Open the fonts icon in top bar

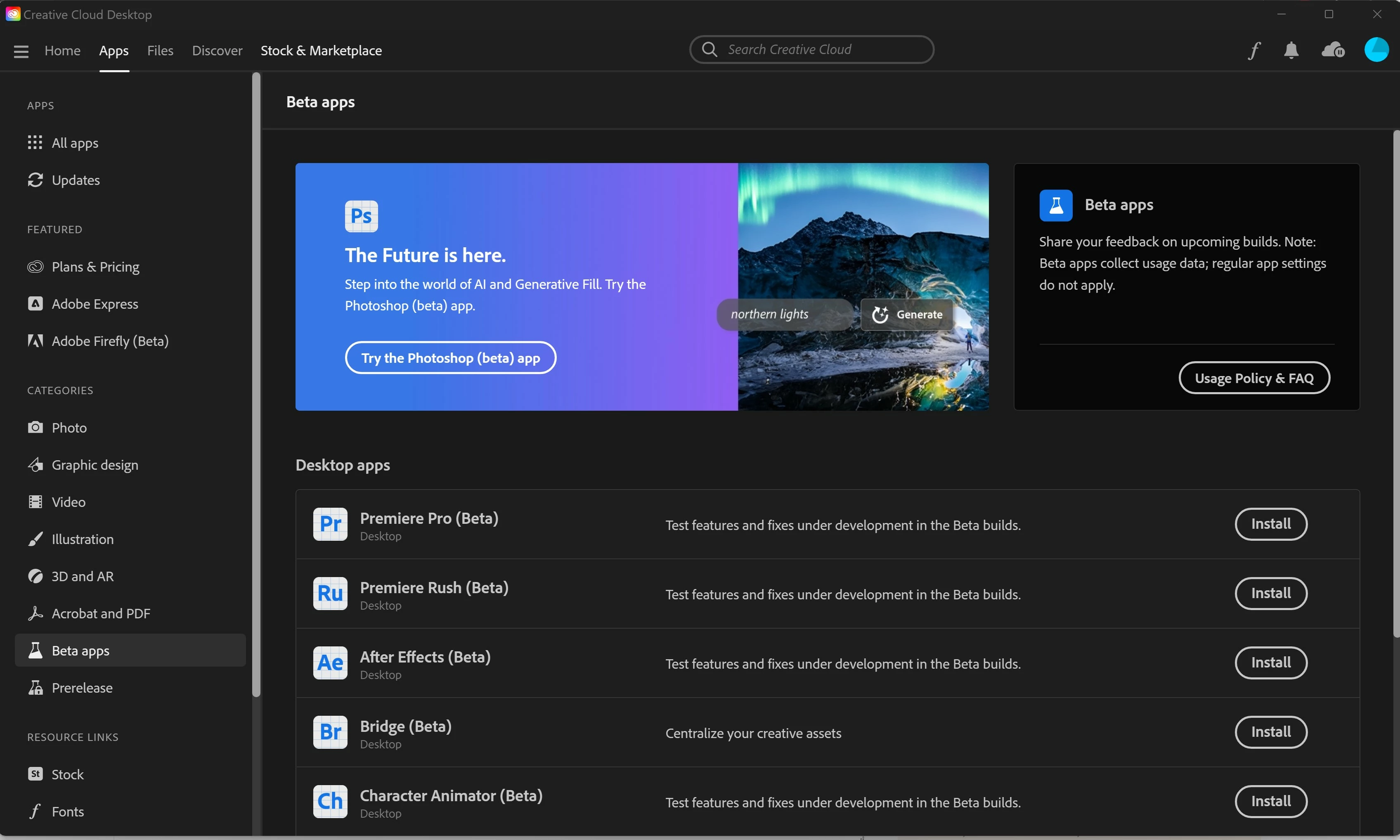tap(1254, 50)
